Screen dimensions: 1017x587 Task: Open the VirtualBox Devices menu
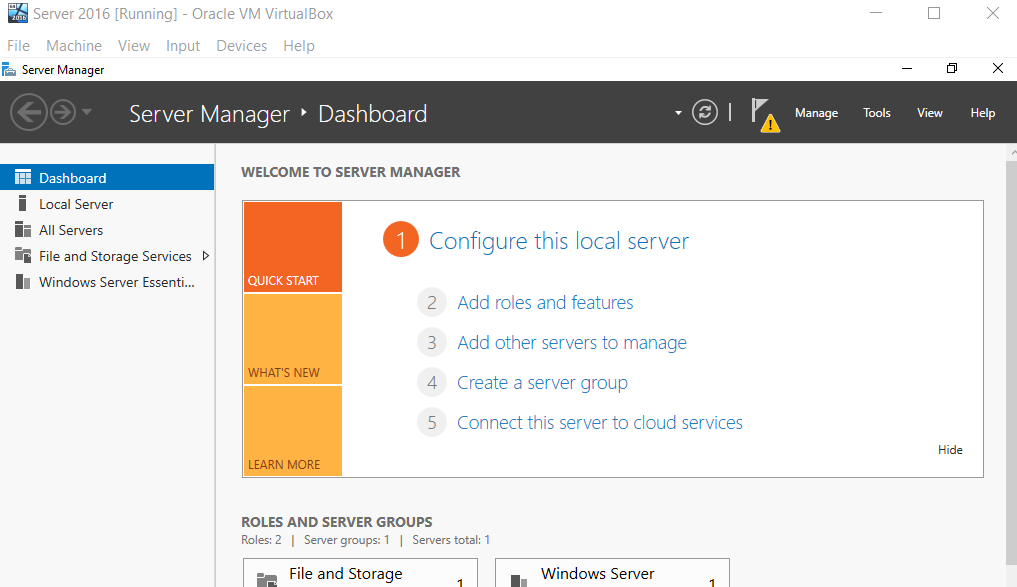coord(241,45)
